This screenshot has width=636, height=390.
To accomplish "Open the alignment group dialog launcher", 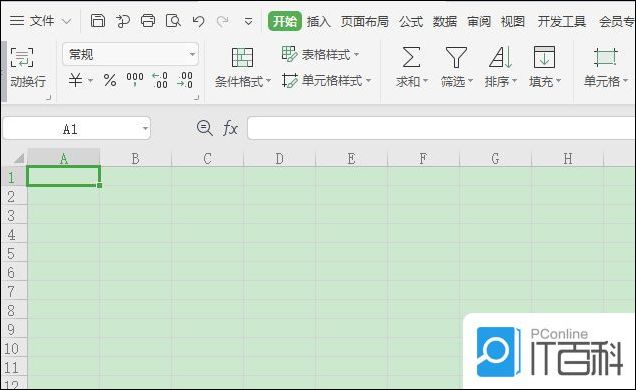I will tap(49, 97).
